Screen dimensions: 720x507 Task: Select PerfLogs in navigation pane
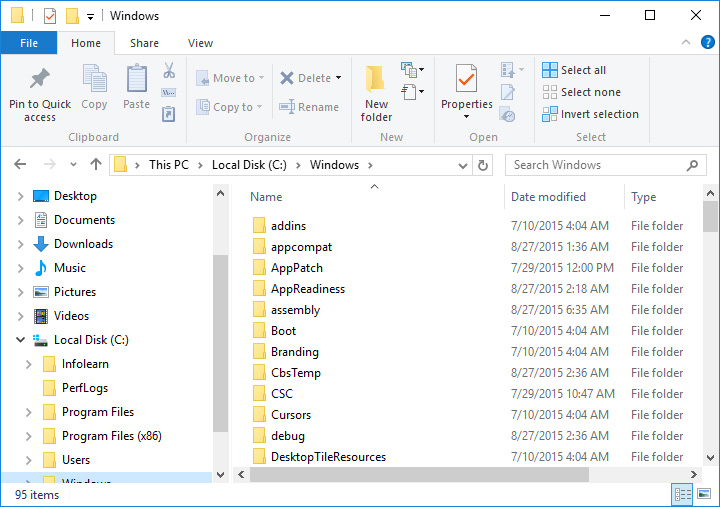point(85,388)
